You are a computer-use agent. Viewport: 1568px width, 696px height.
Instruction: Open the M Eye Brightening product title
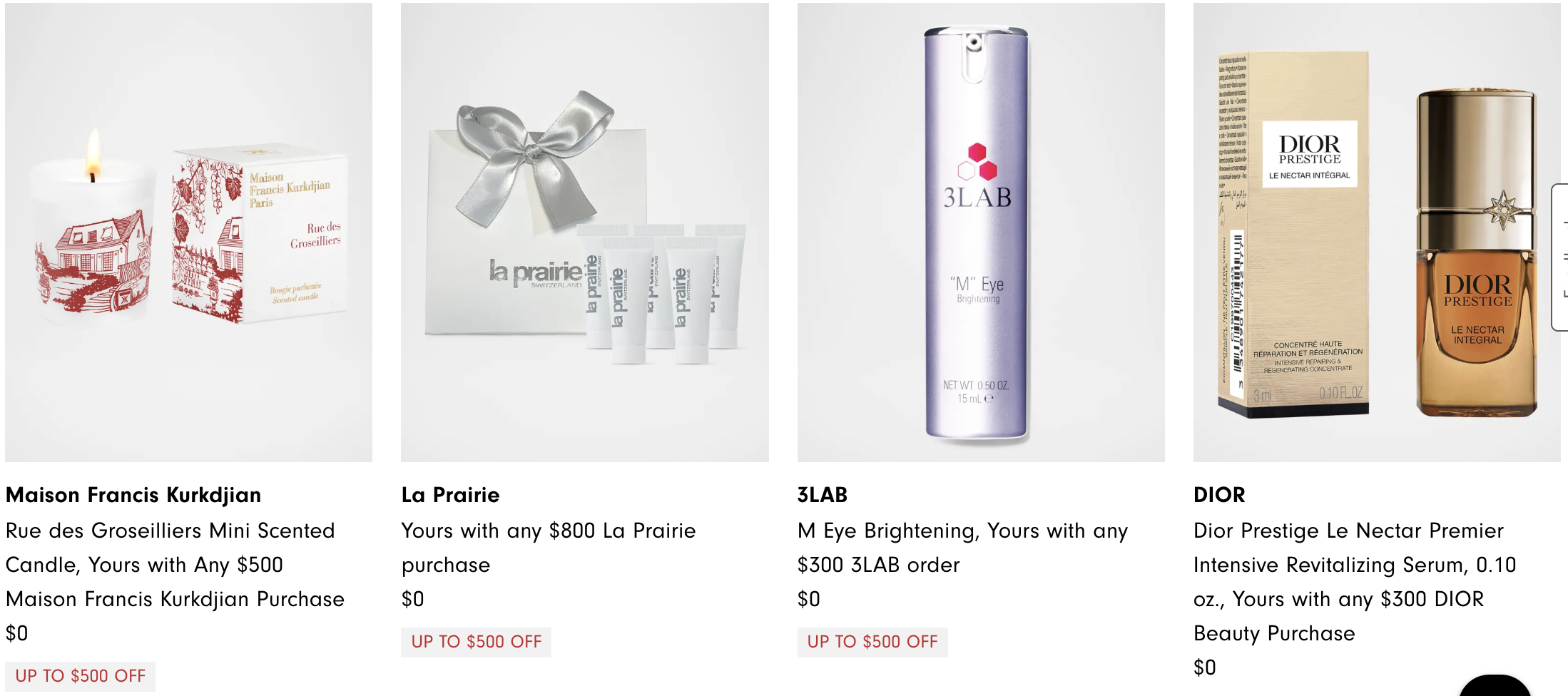(962, 548)
